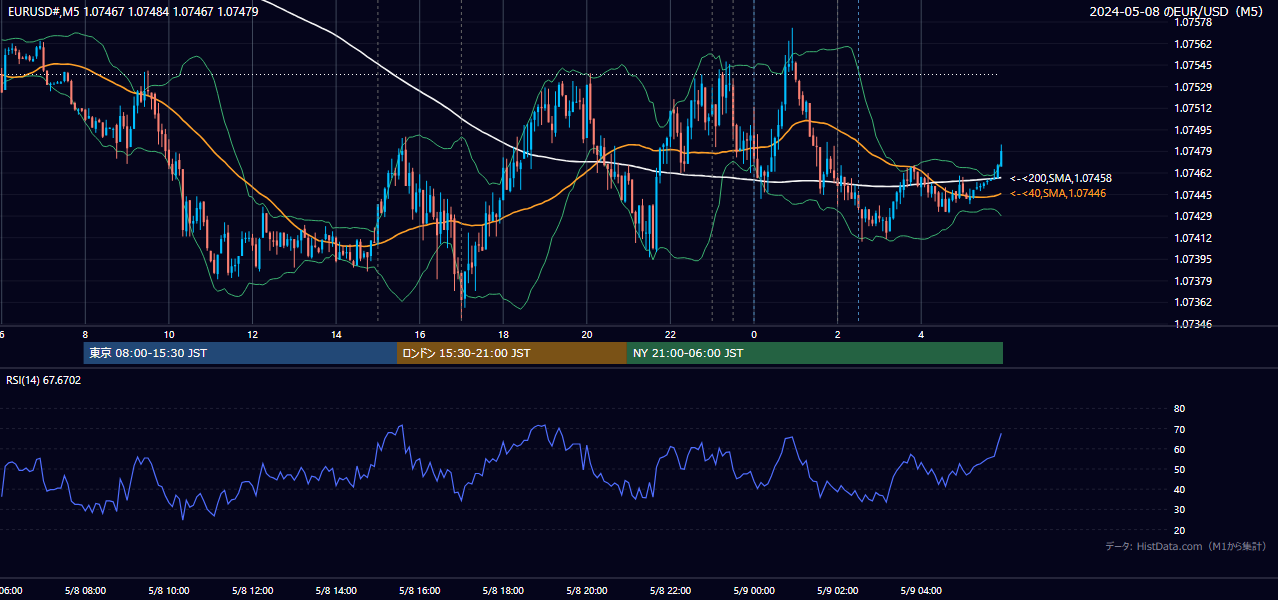The height and width of the screenshot is (600, 1278).
Task: Click the RSI 30 level label
Action: [1179, 510]
